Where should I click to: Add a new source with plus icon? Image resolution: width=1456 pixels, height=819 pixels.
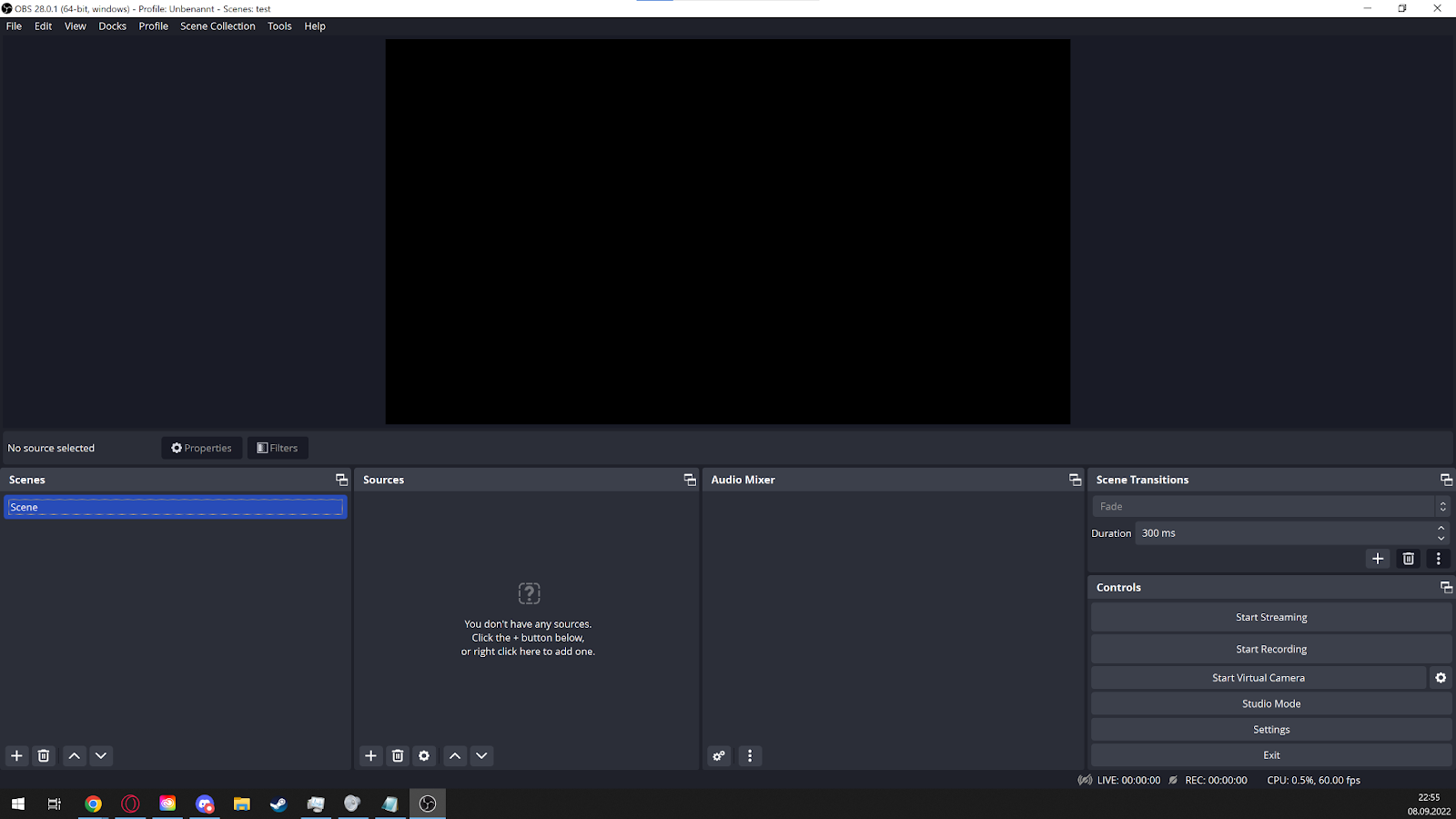coord(370,755)
